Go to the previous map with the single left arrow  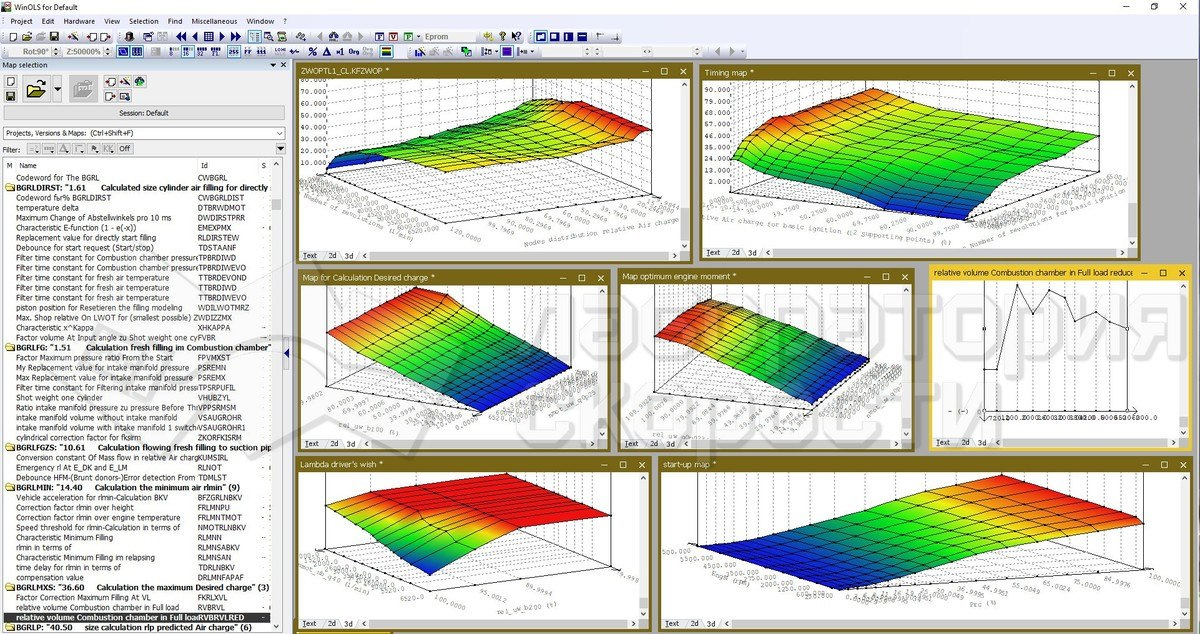(x=195, y=36)
